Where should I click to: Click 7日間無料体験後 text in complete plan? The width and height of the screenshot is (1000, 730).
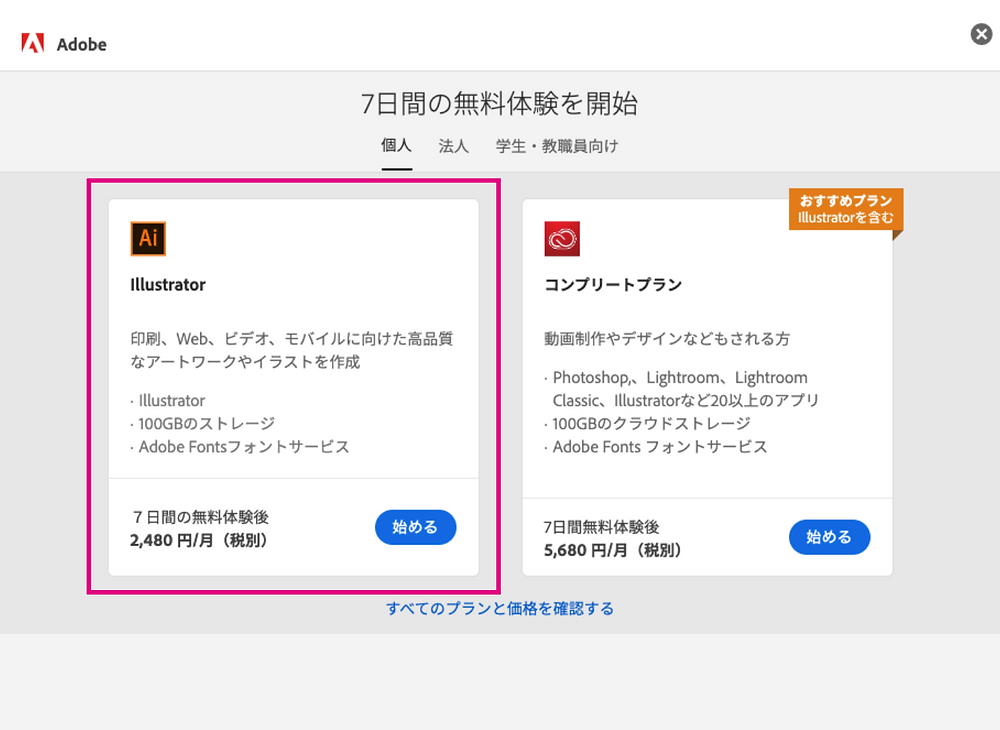click(x=601, y=527)
